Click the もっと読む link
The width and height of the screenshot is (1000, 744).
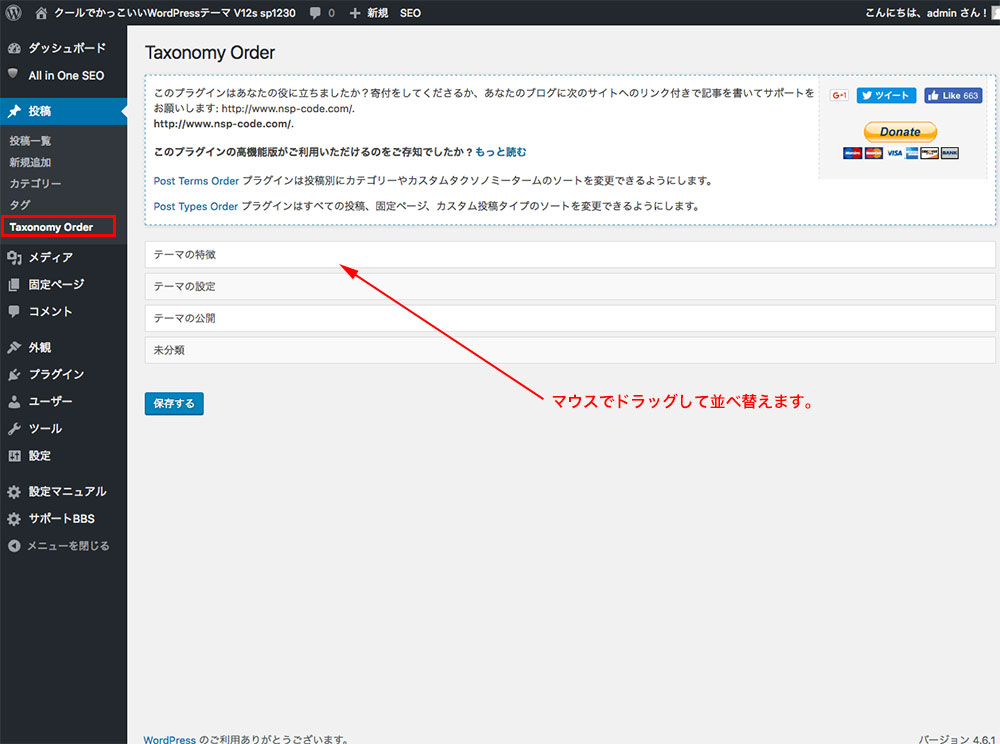pyautogui.click(x=501, y=152)
